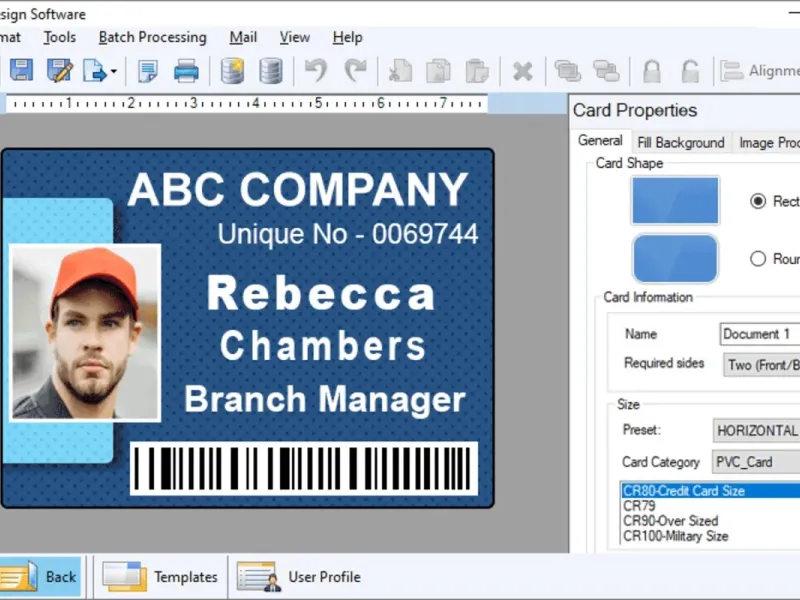
Task: Click the Bring to Front icon
Action: coord(568,71)
